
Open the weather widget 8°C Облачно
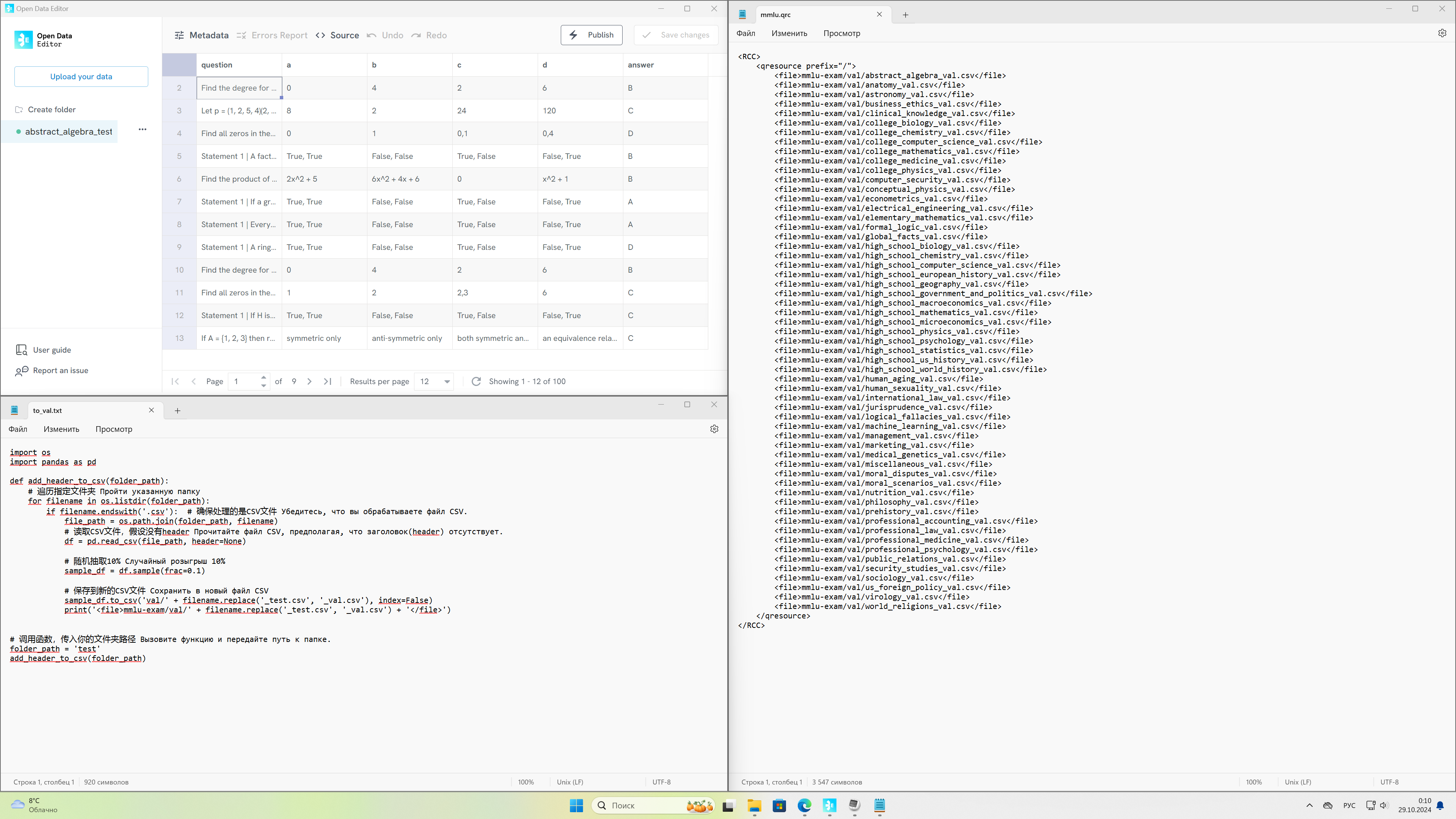pyautogui.click(x=35, y=805)
